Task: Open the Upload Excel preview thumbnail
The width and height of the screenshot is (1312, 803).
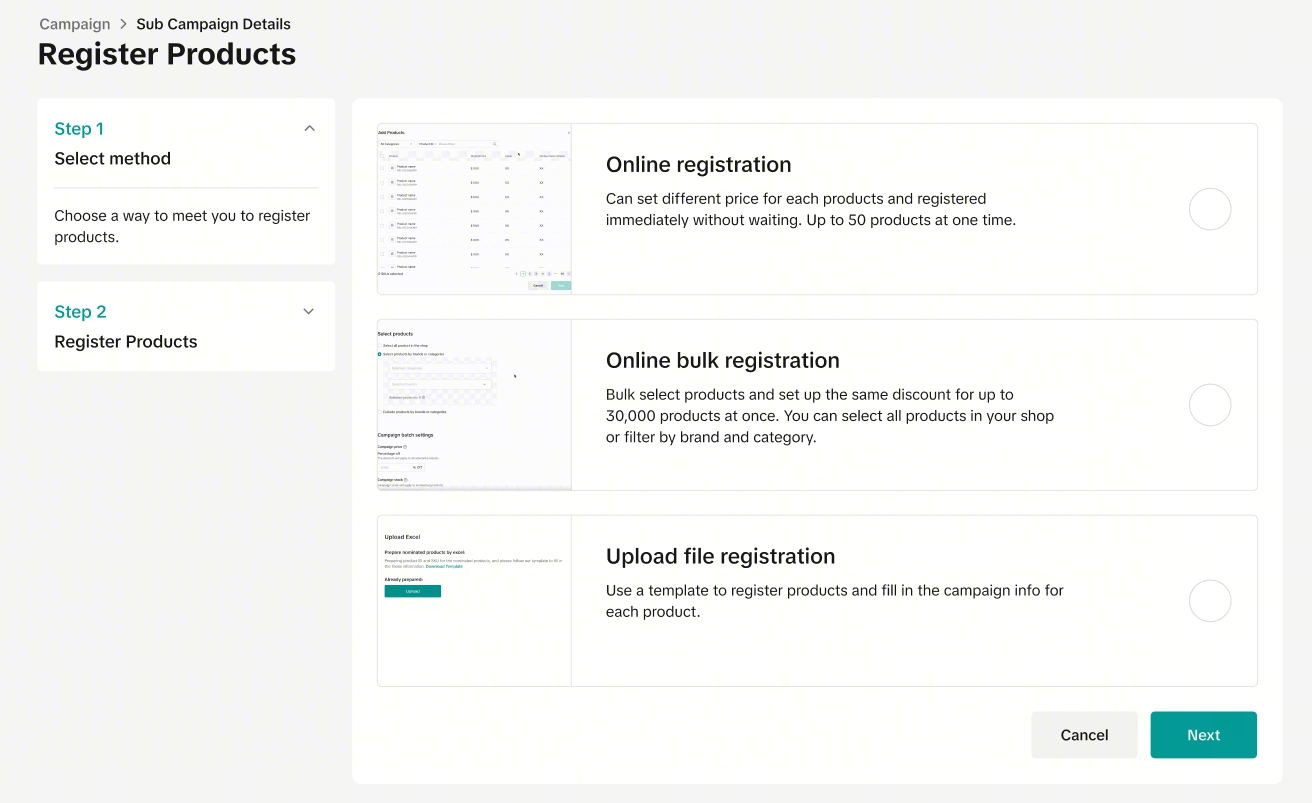Action: tap(474, 601)
